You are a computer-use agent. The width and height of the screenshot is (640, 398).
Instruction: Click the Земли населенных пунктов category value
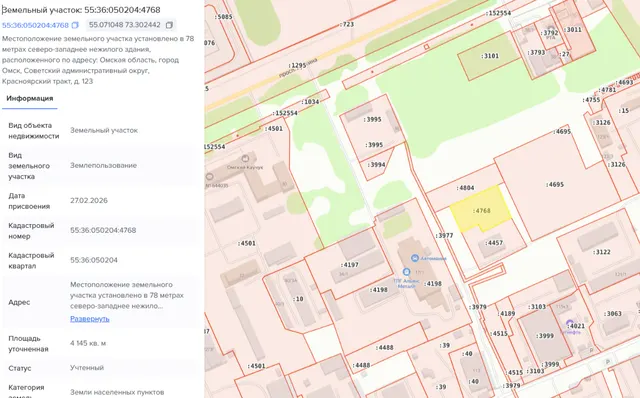point(117,393)
